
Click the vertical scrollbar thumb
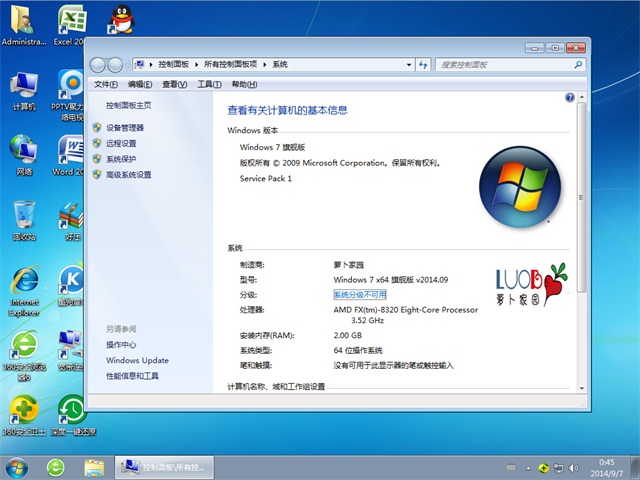[x=582, y=197]
